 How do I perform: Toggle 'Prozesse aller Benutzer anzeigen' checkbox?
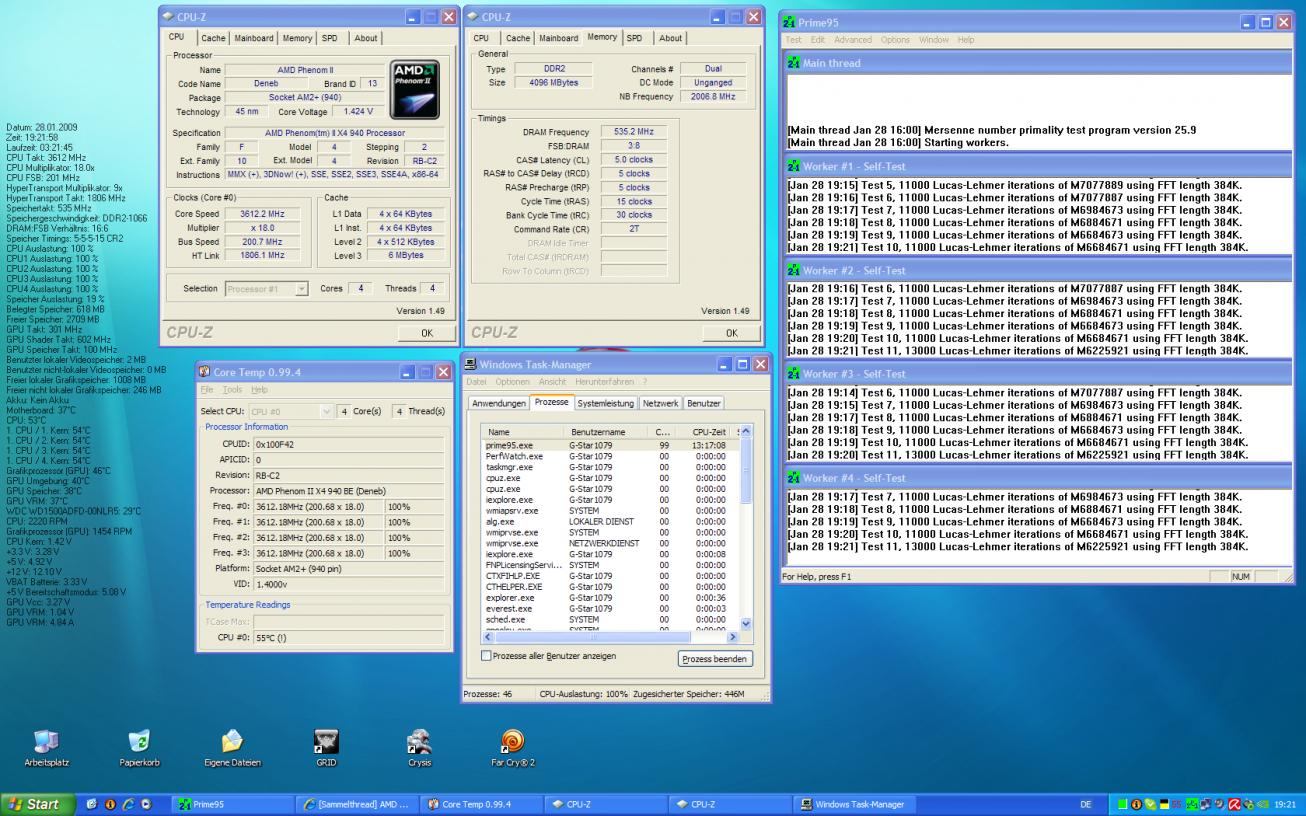487,656
